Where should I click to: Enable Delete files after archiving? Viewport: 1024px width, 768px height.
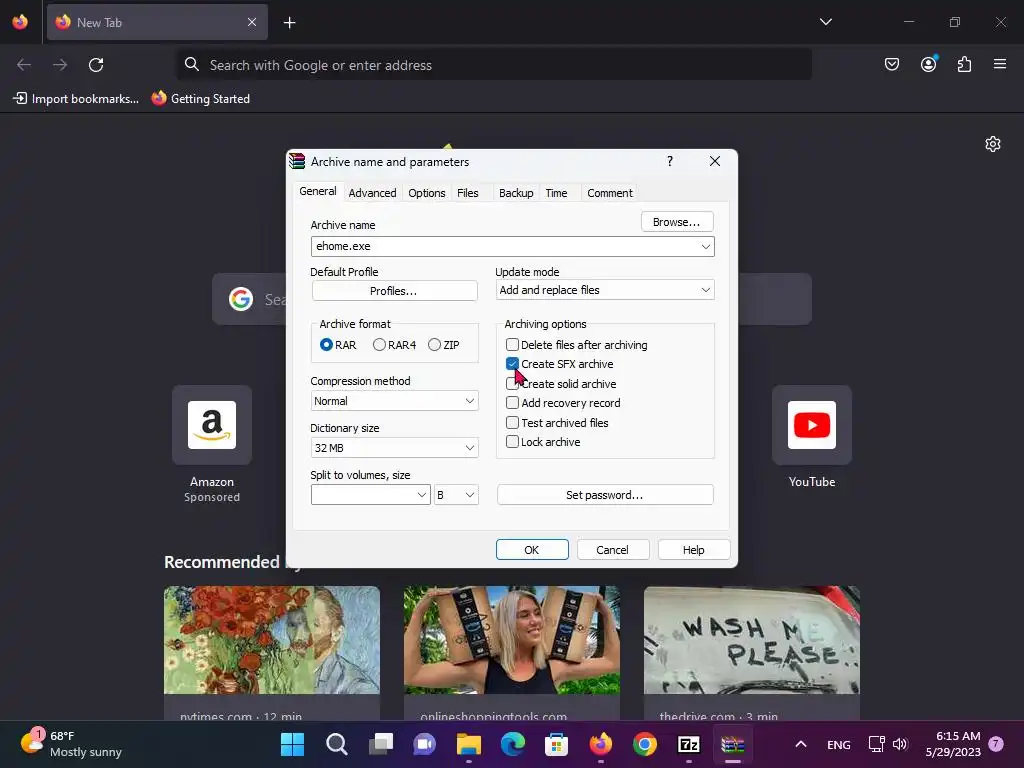point(513,345)
